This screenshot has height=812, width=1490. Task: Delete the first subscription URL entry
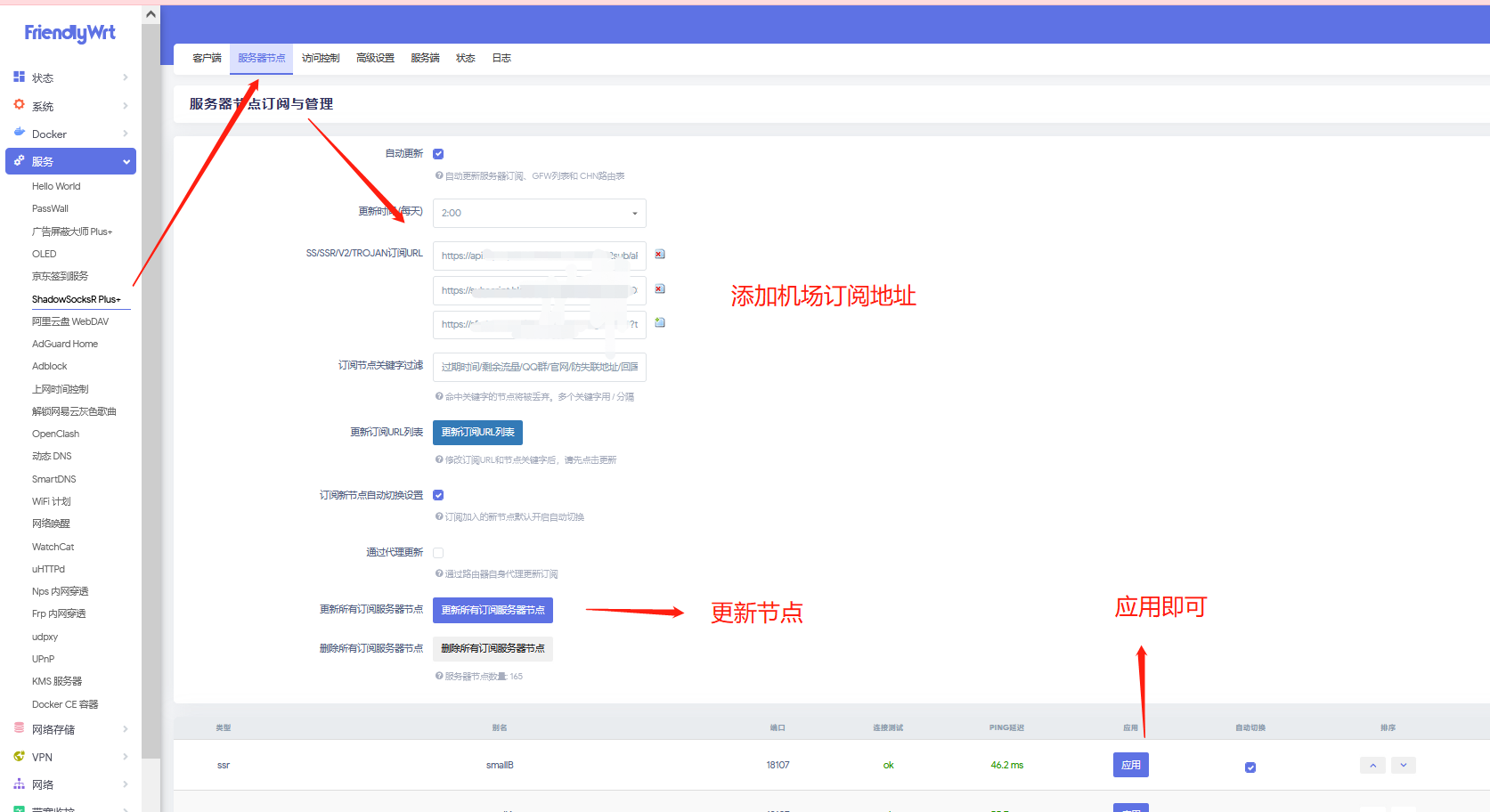(660, 255)
